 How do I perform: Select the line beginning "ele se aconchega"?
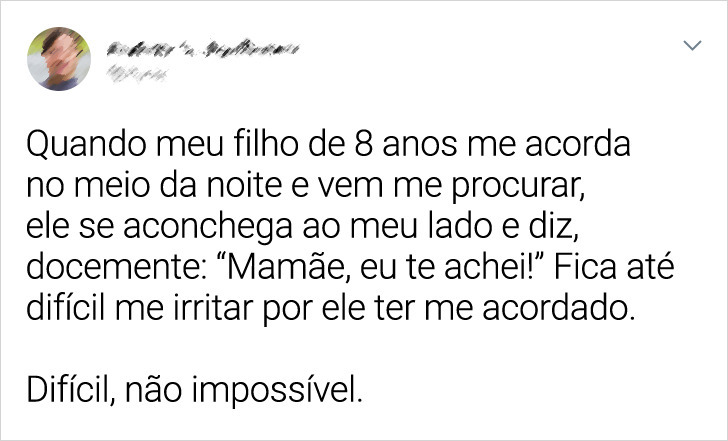[302, 227]
